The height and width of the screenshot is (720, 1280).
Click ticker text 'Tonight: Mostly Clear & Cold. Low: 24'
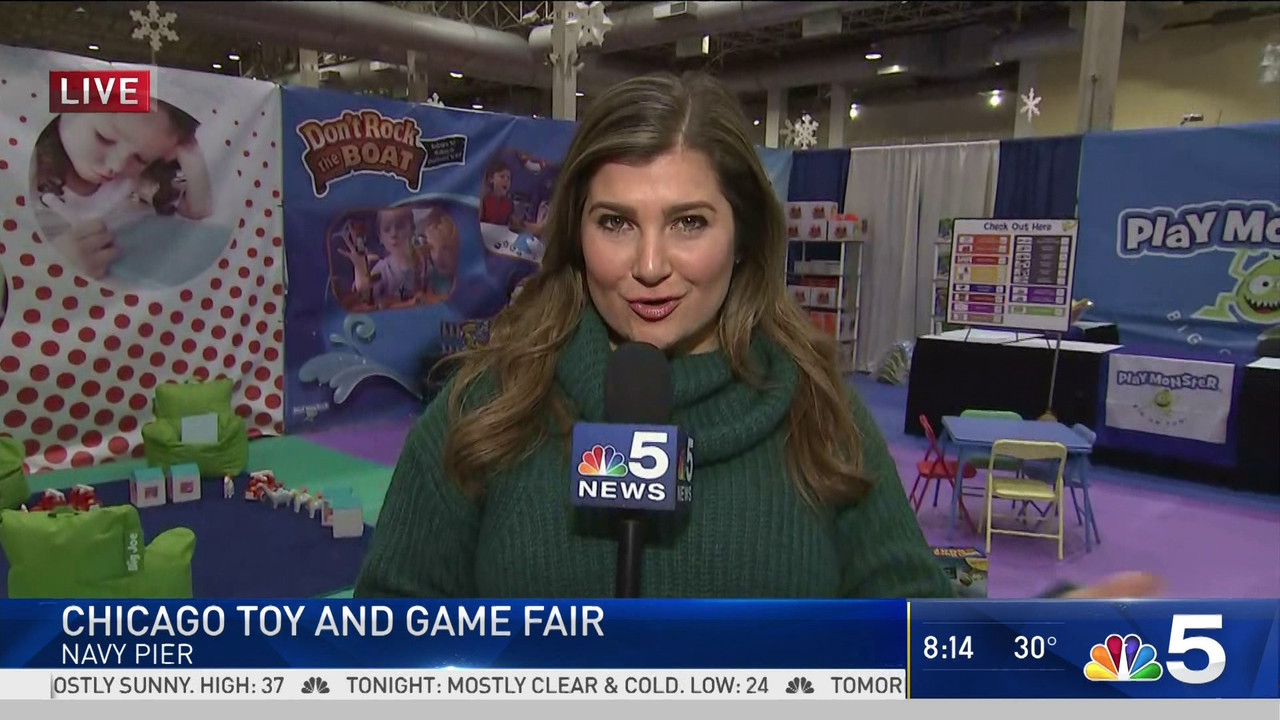tap(557, 686)
